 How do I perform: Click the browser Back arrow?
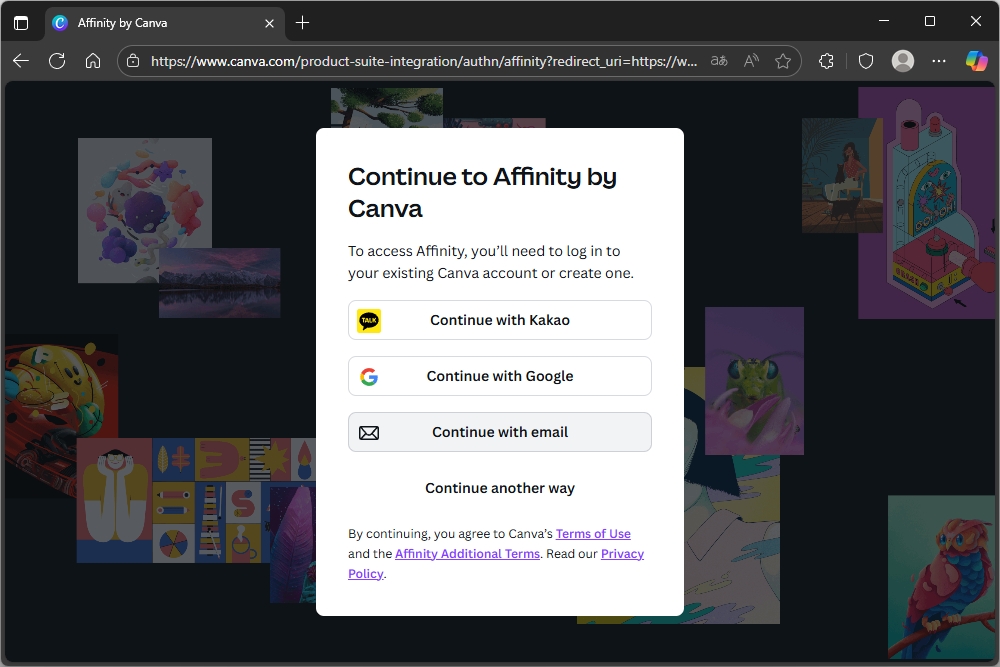pyautogui.click(x=21, y=61)
